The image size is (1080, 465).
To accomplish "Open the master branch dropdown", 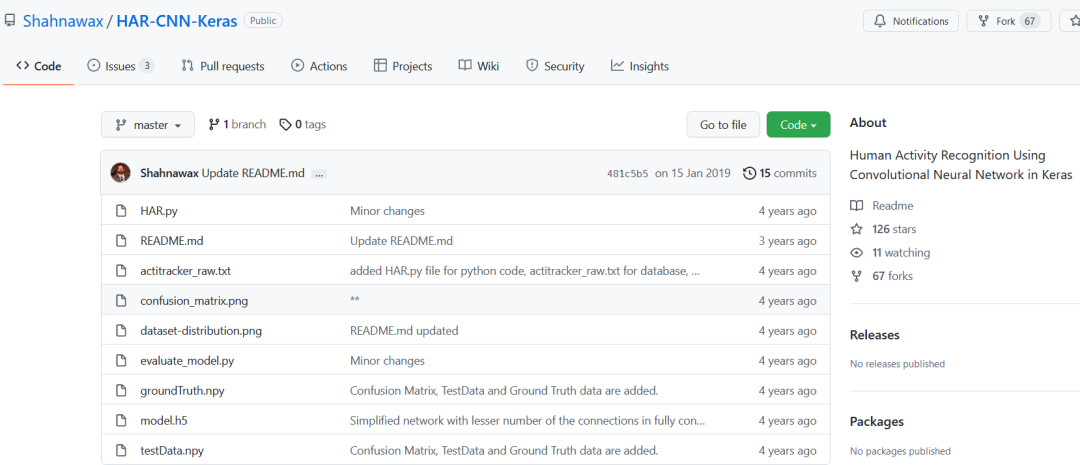I will tap(148, 125).
